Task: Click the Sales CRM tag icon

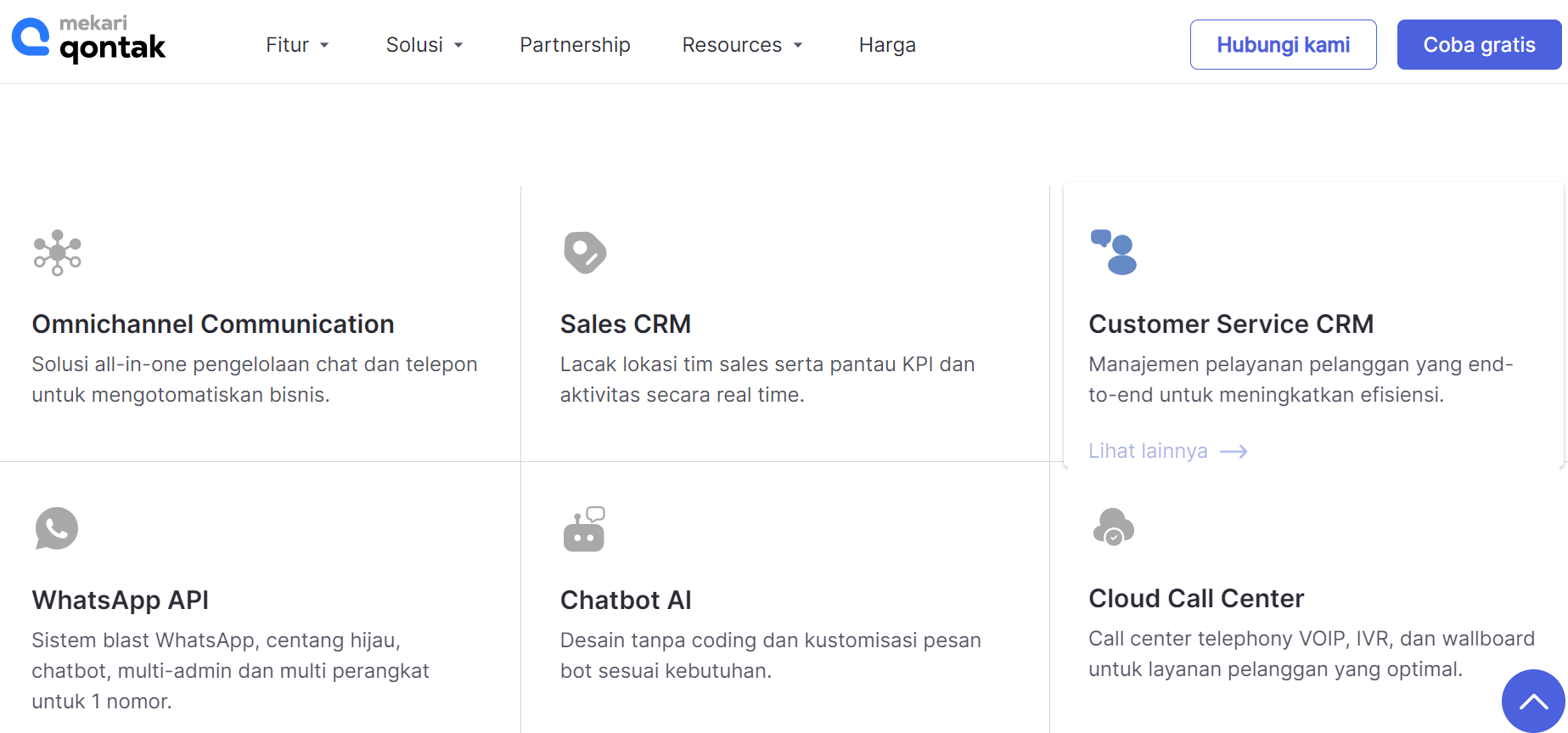Action: click(x=585, y=252)
